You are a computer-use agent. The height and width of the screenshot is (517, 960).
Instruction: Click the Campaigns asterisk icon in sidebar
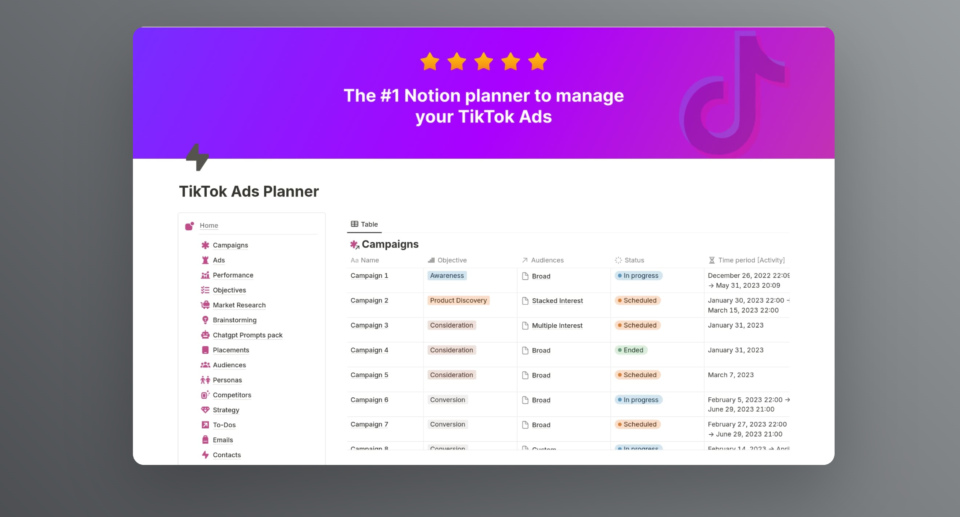205,245
